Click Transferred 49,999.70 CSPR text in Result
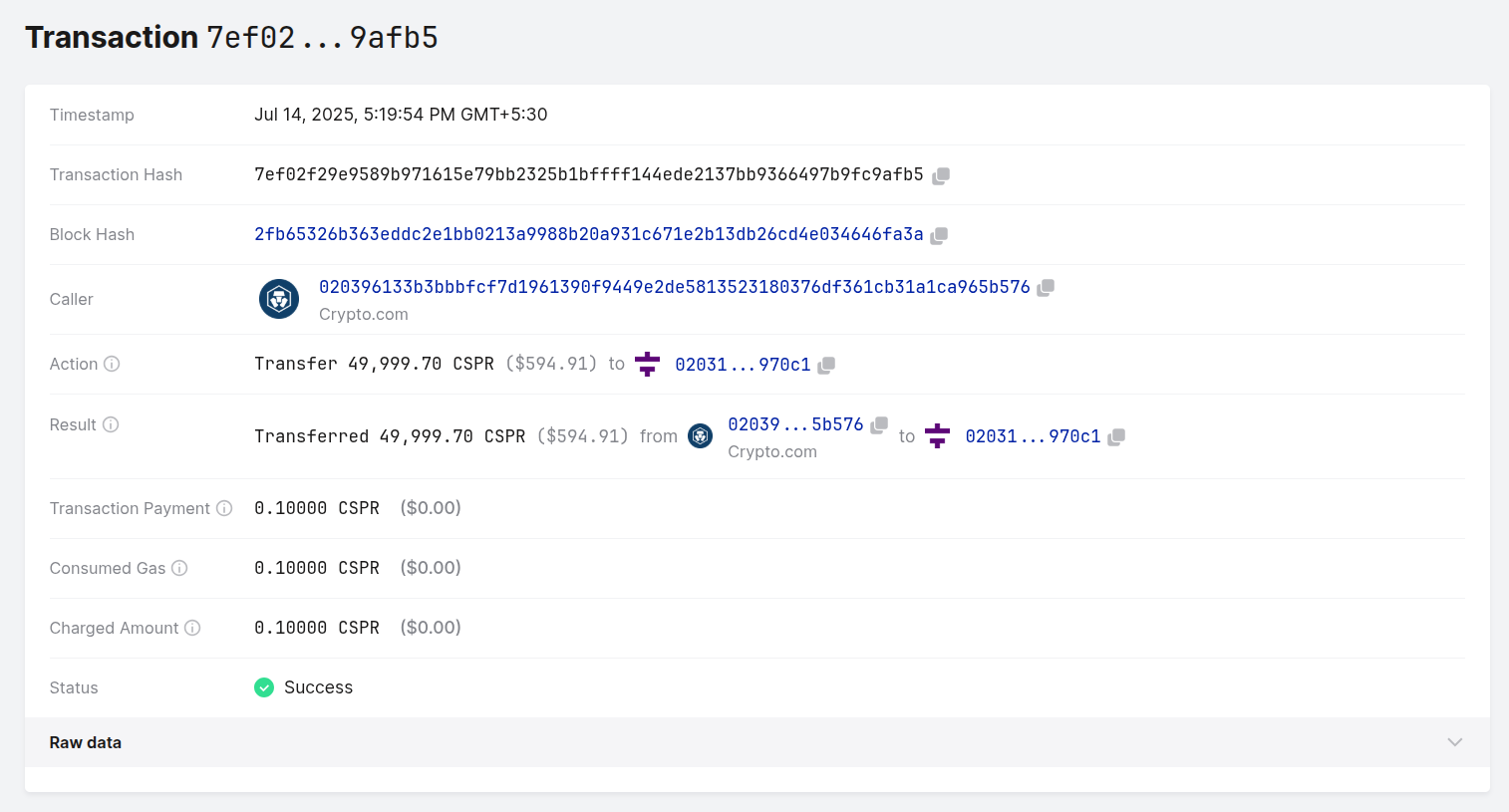 point(390,436)
